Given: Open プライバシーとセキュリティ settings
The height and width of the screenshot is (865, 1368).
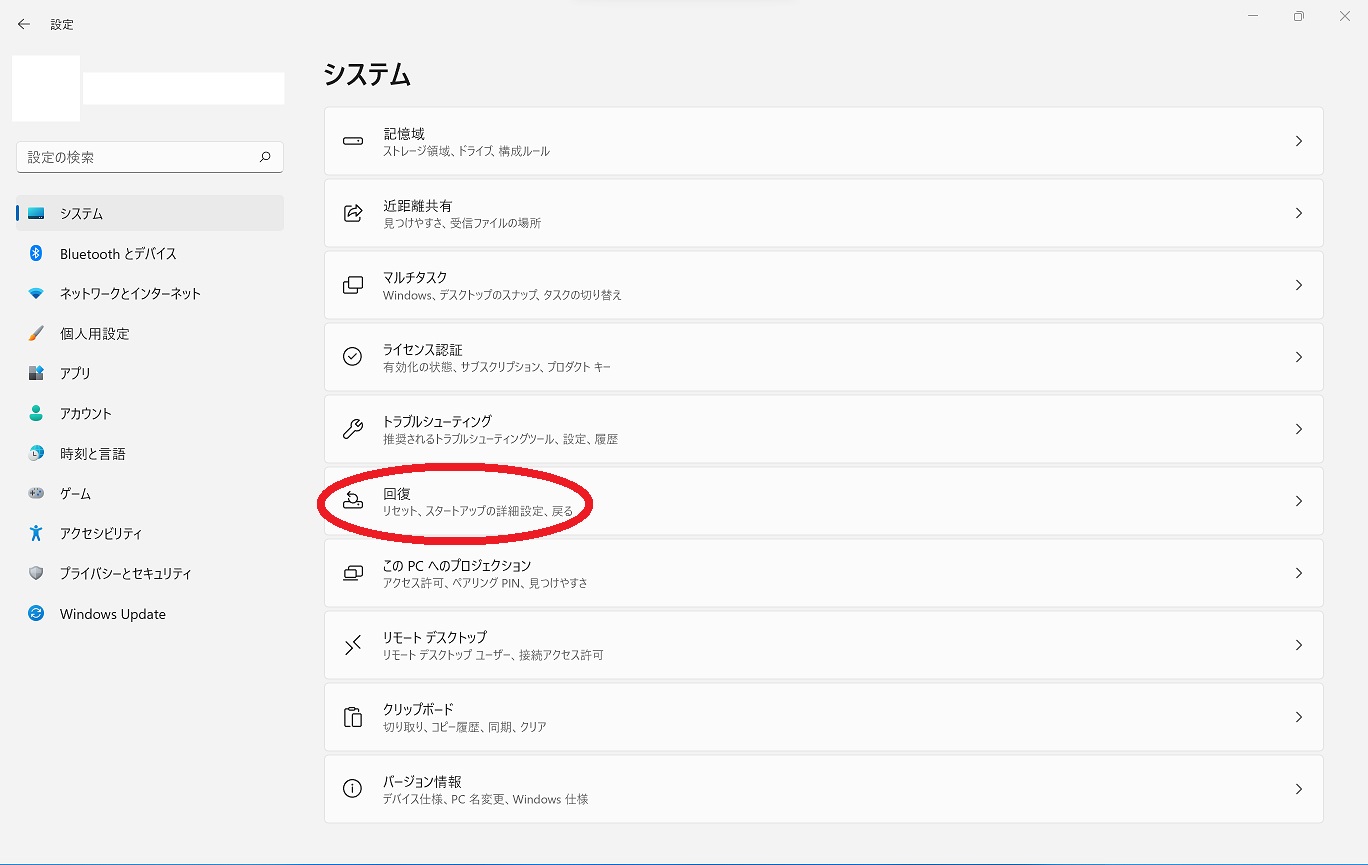Looking at the screenshot, I should [x=125, y=574].
